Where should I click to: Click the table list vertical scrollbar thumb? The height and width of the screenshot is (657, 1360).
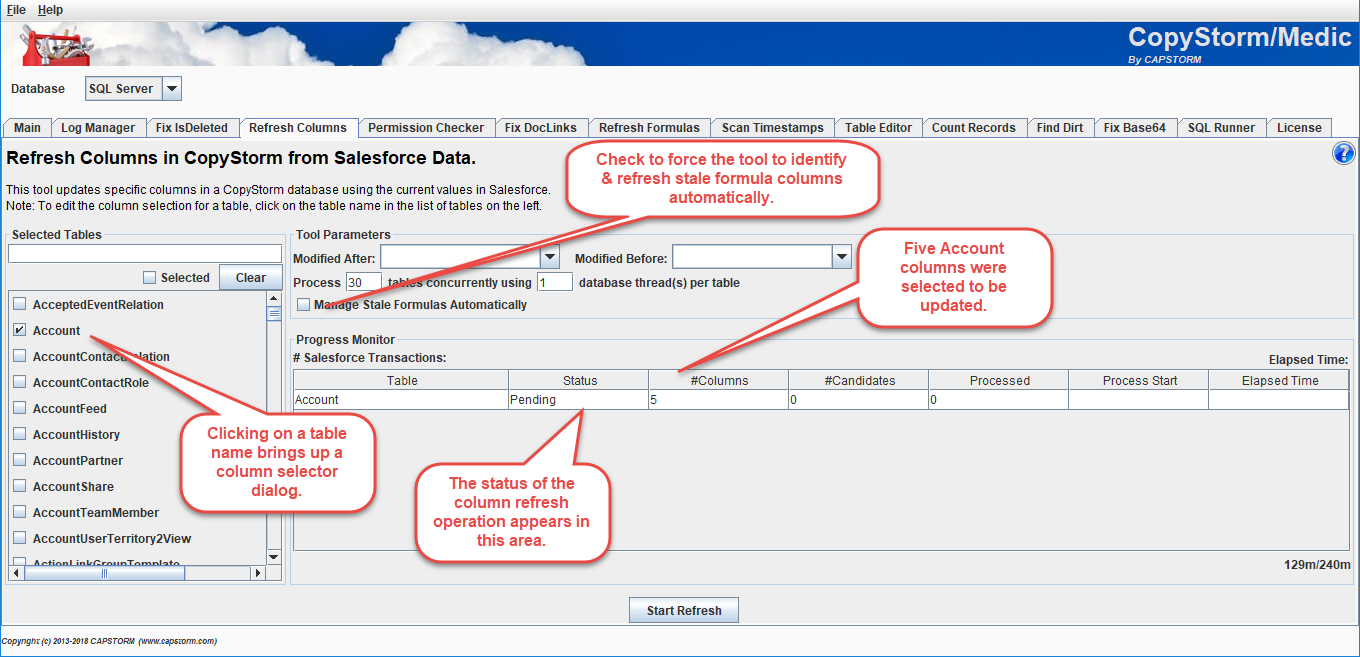coord(274,313)
